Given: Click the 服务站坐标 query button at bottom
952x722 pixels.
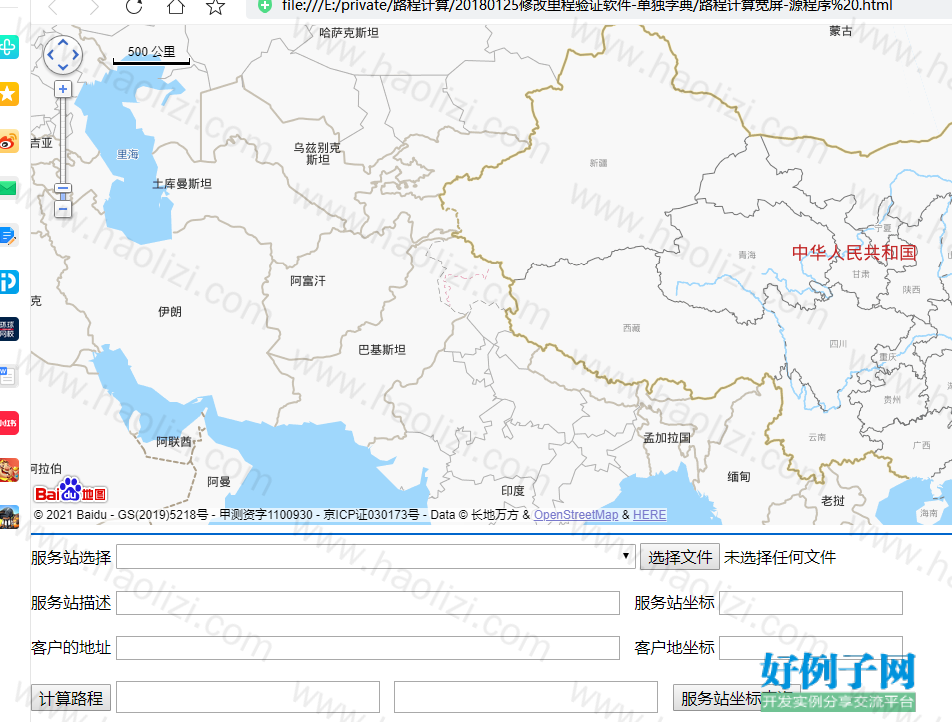Looking at the screenshot, I should click(736, 698).
